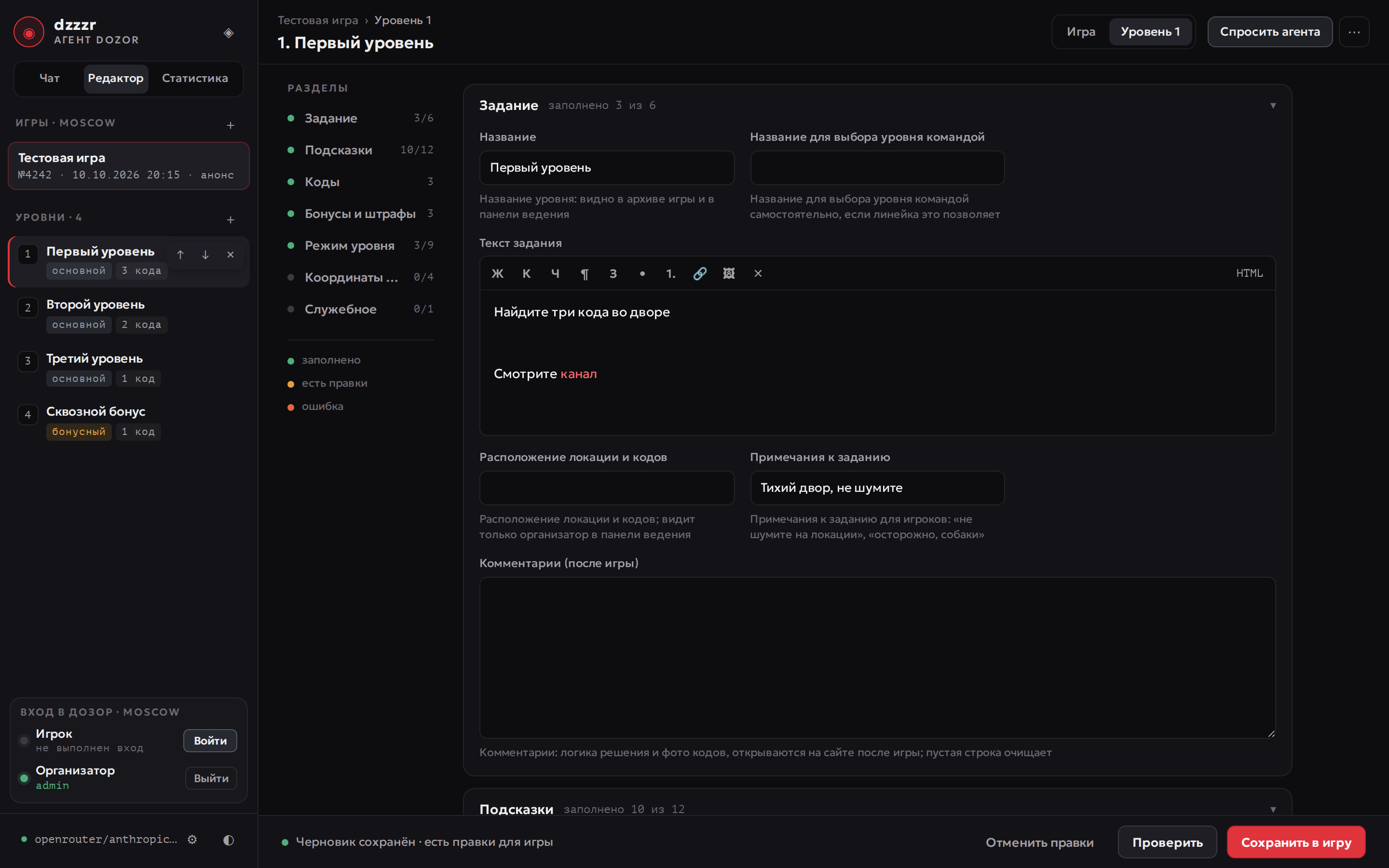
Task: Open the red канал link in task text
Action: coord(579,374)
